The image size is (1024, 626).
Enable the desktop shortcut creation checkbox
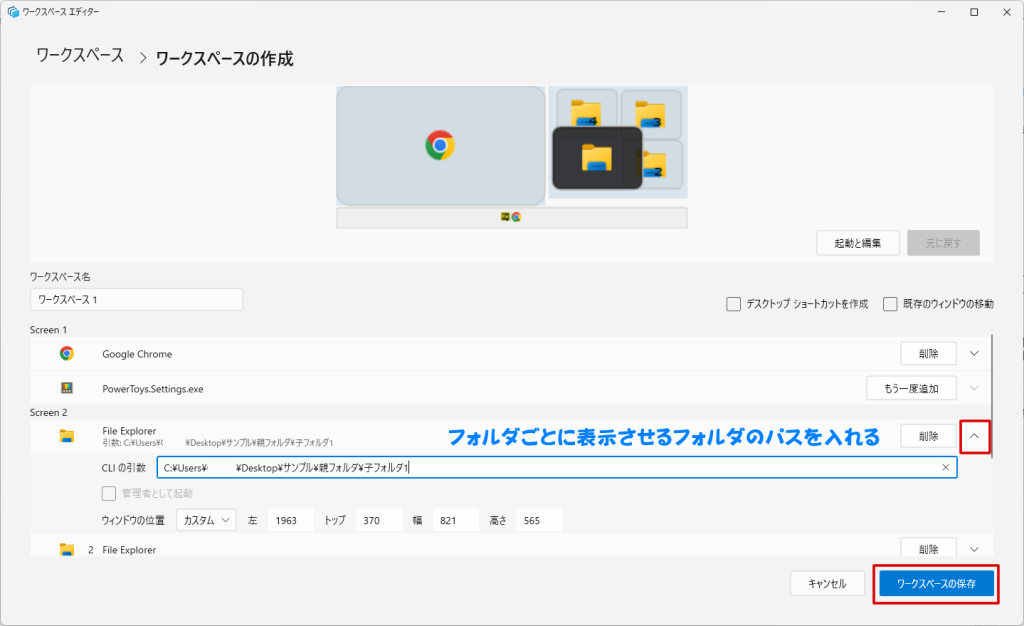click(x=734, y=304)
